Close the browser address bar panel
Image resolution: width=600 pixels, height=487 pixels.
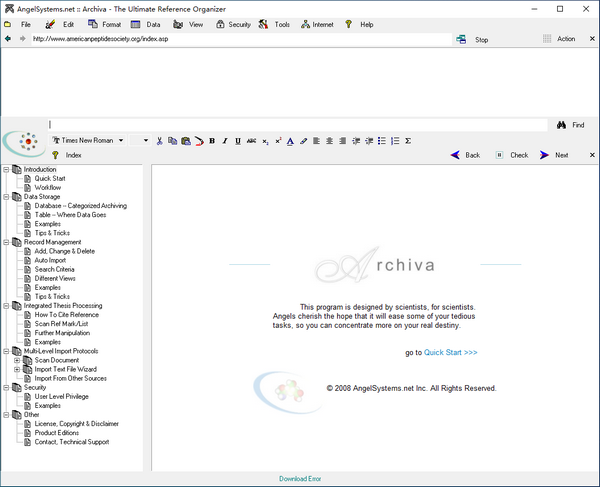click(592, 39)
